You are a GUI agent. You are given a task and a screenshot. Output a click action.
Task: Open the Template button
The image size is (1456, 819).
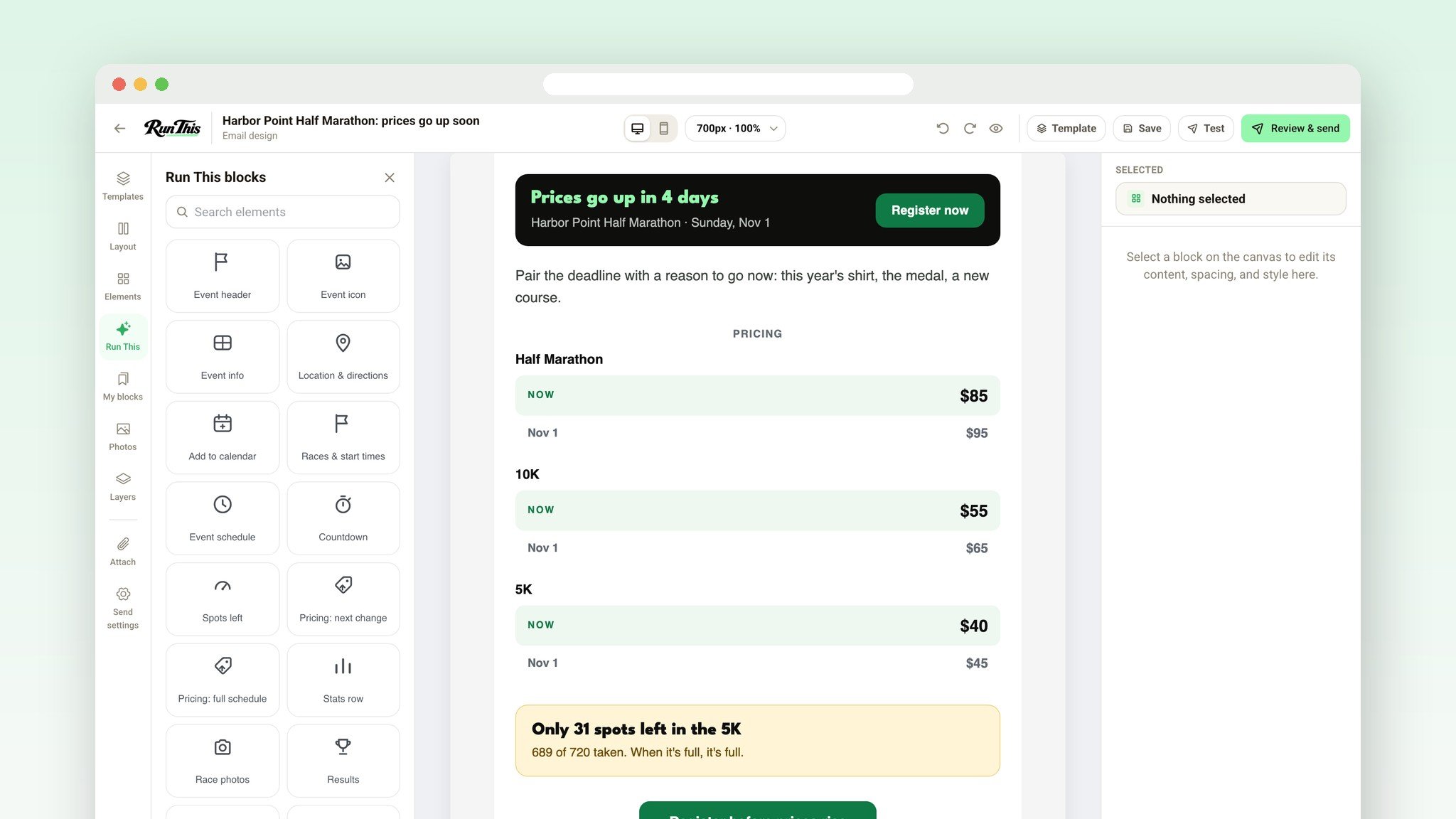click(x=1066, y=129)
